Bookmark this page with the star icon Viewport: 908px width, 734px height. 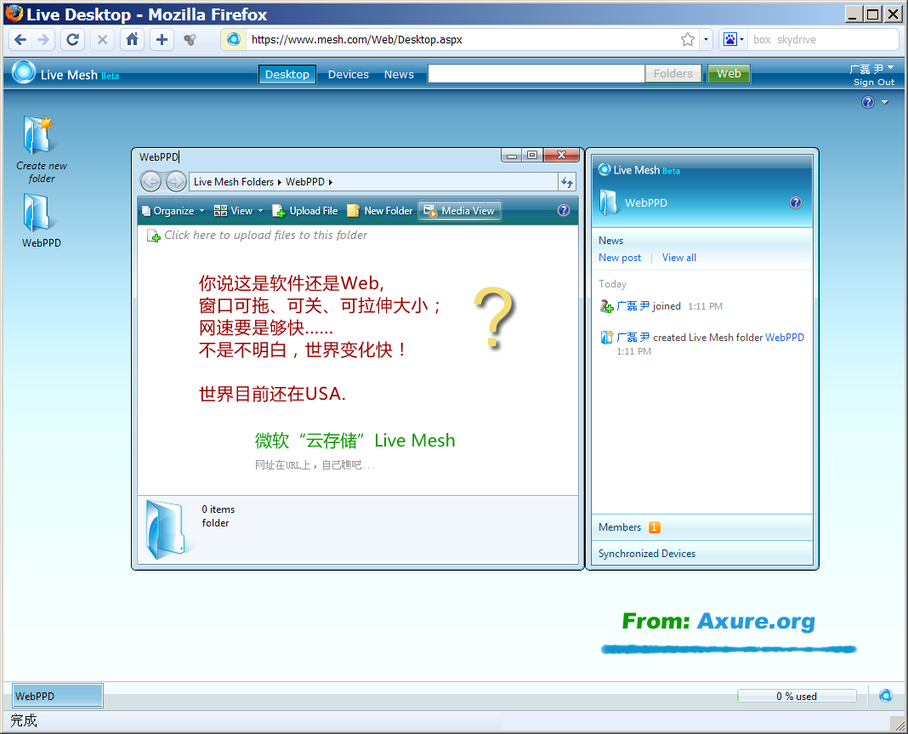(687, 40)
